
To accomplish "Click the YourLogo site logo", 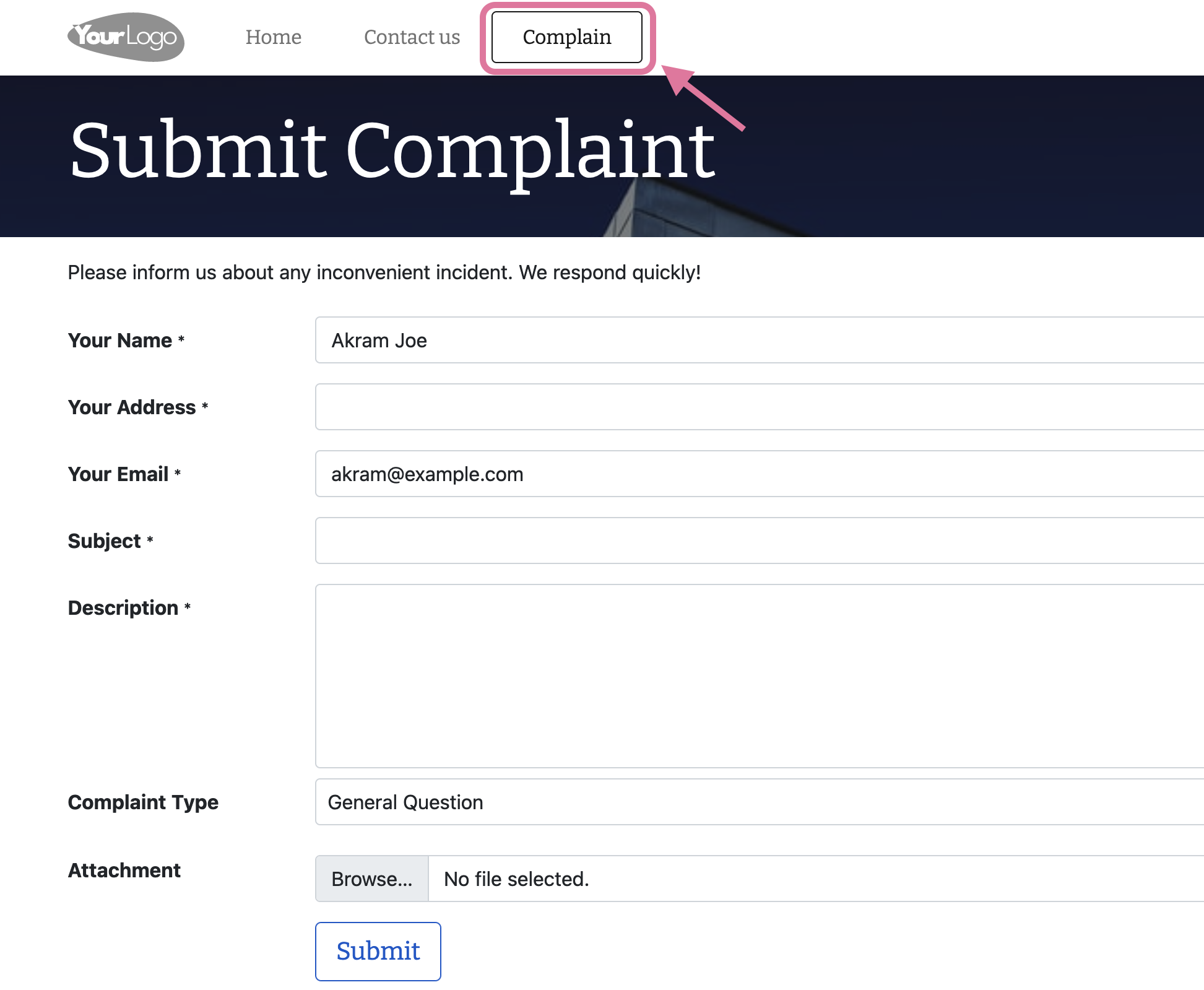I will (126, 37).
